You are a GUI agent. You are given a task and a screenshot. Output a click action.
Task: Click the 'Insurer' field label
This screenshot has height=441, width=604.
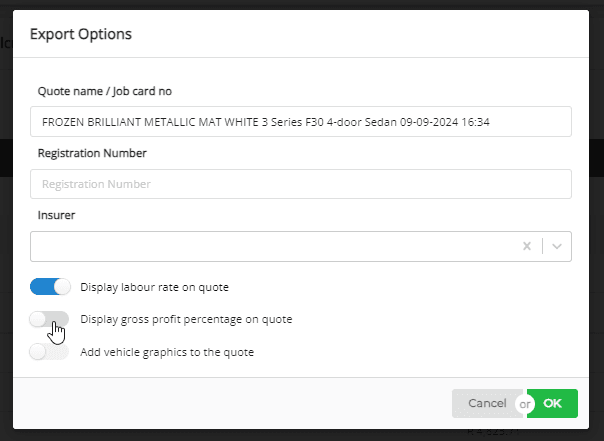(57, 215)
